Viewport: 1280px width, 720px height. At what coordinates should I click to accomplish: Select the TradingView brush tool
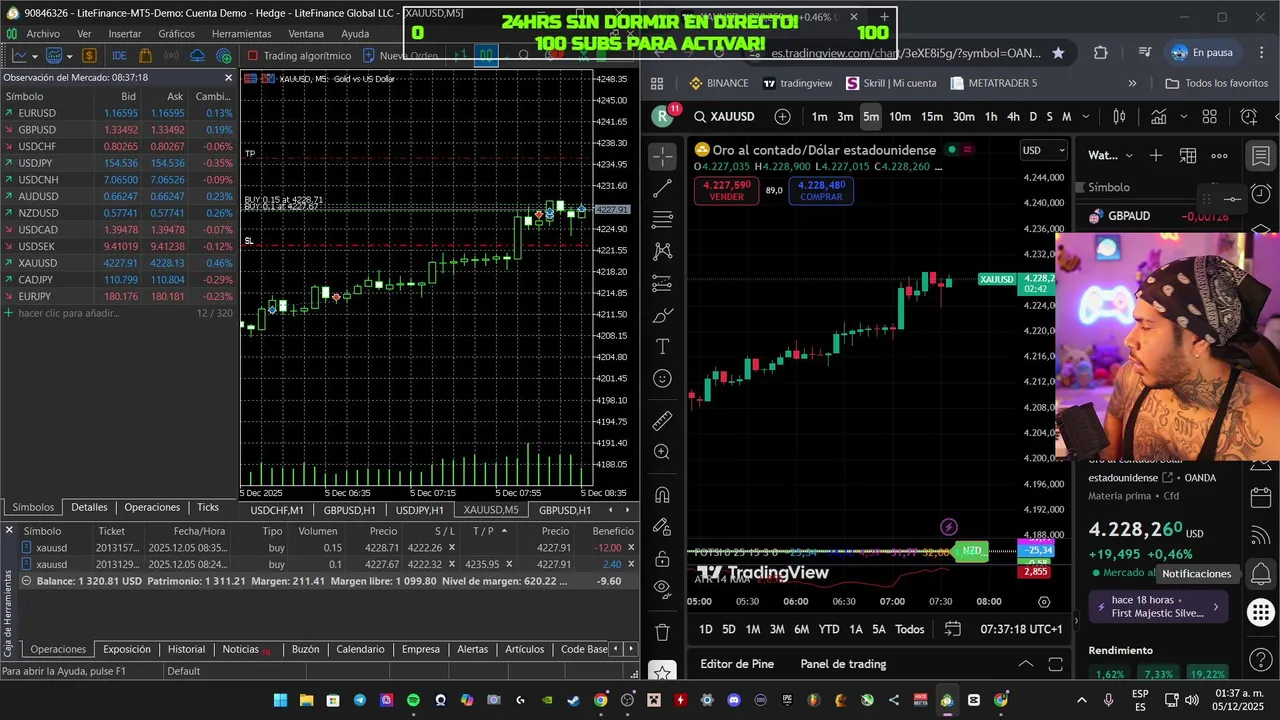pos(662,315)
